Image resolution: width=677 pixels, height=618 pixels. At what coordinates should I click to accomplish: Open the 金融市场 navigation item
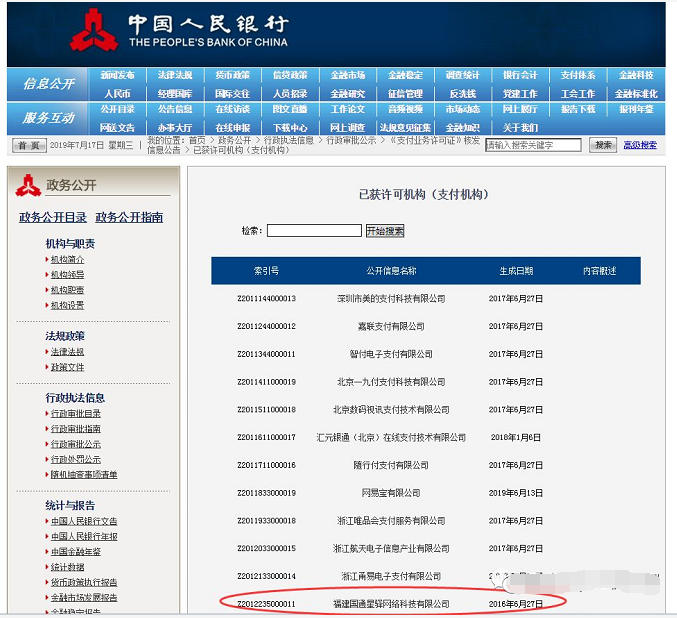click(x=348, y=75)
